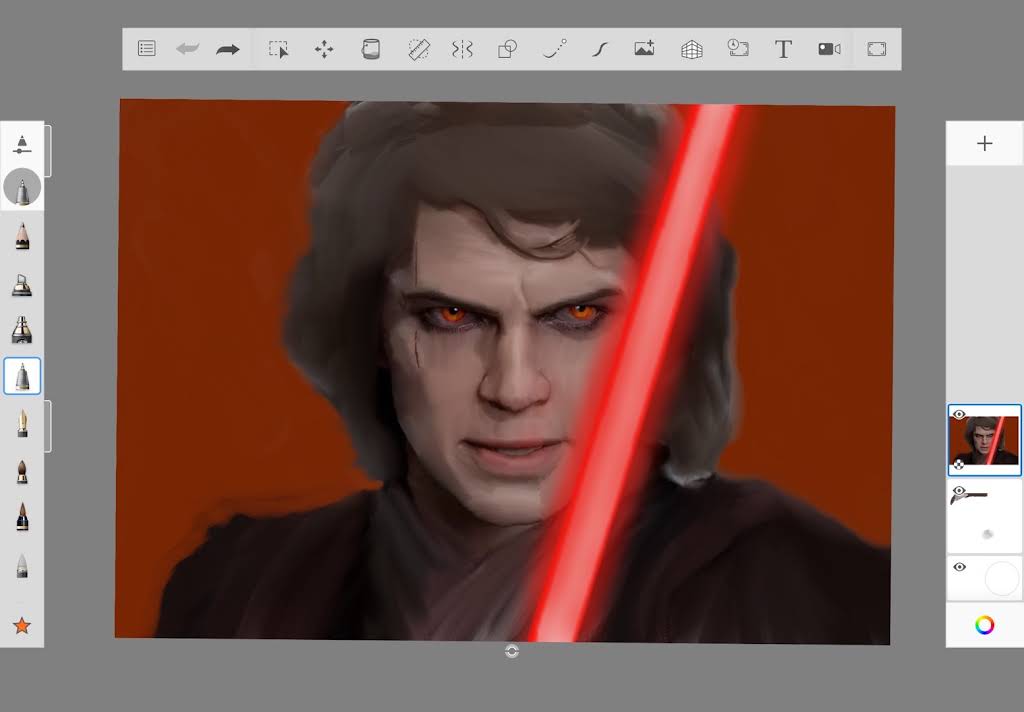Turn on Predictive Stroke
The height and width of the screenshot is (712, 1024).
point(554,49)
